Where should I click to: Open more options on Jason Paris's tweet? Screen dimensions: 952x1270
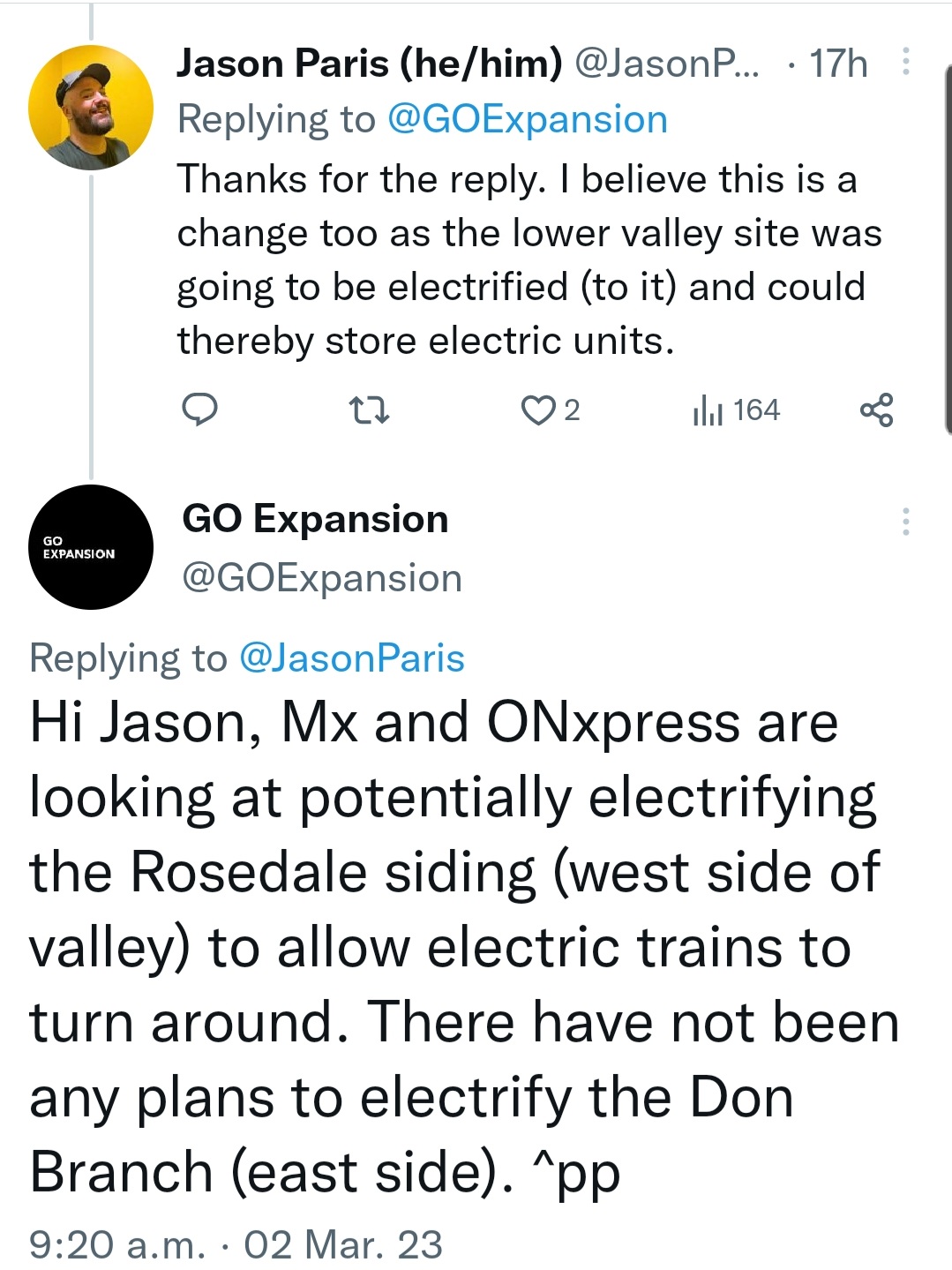tap(905, 62)
